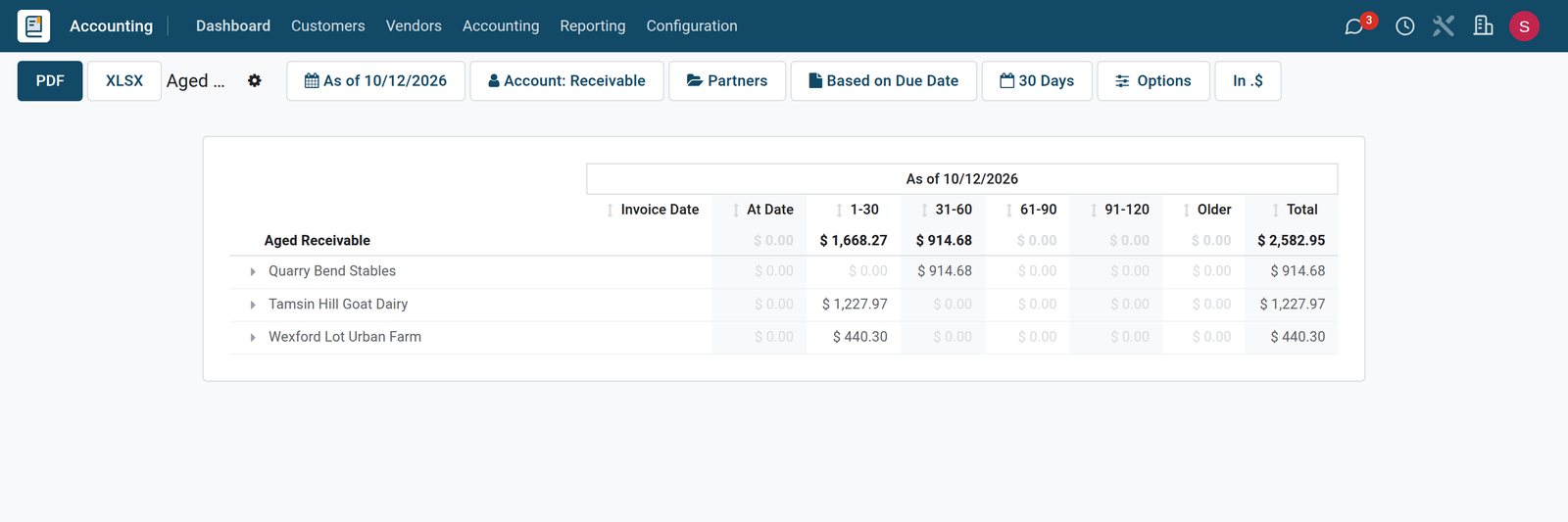Open the Customers menu

click(328, 25)
